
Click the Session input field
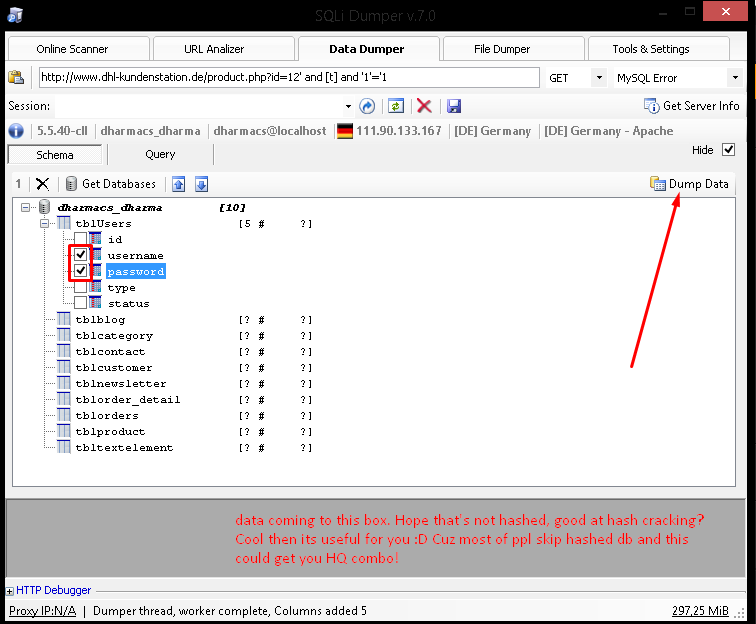[x=199, y=106]
